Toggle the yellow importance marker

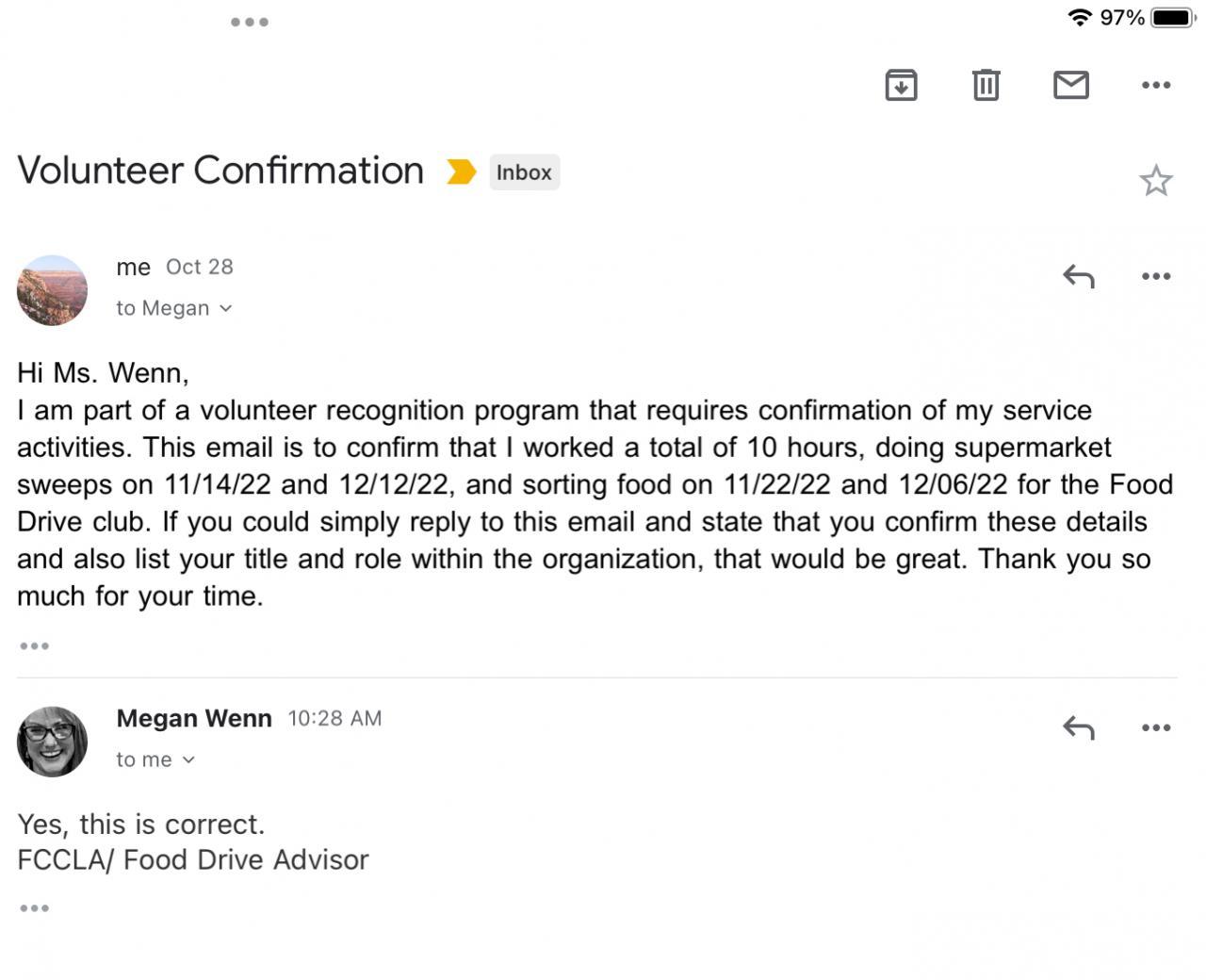point(461,171)
